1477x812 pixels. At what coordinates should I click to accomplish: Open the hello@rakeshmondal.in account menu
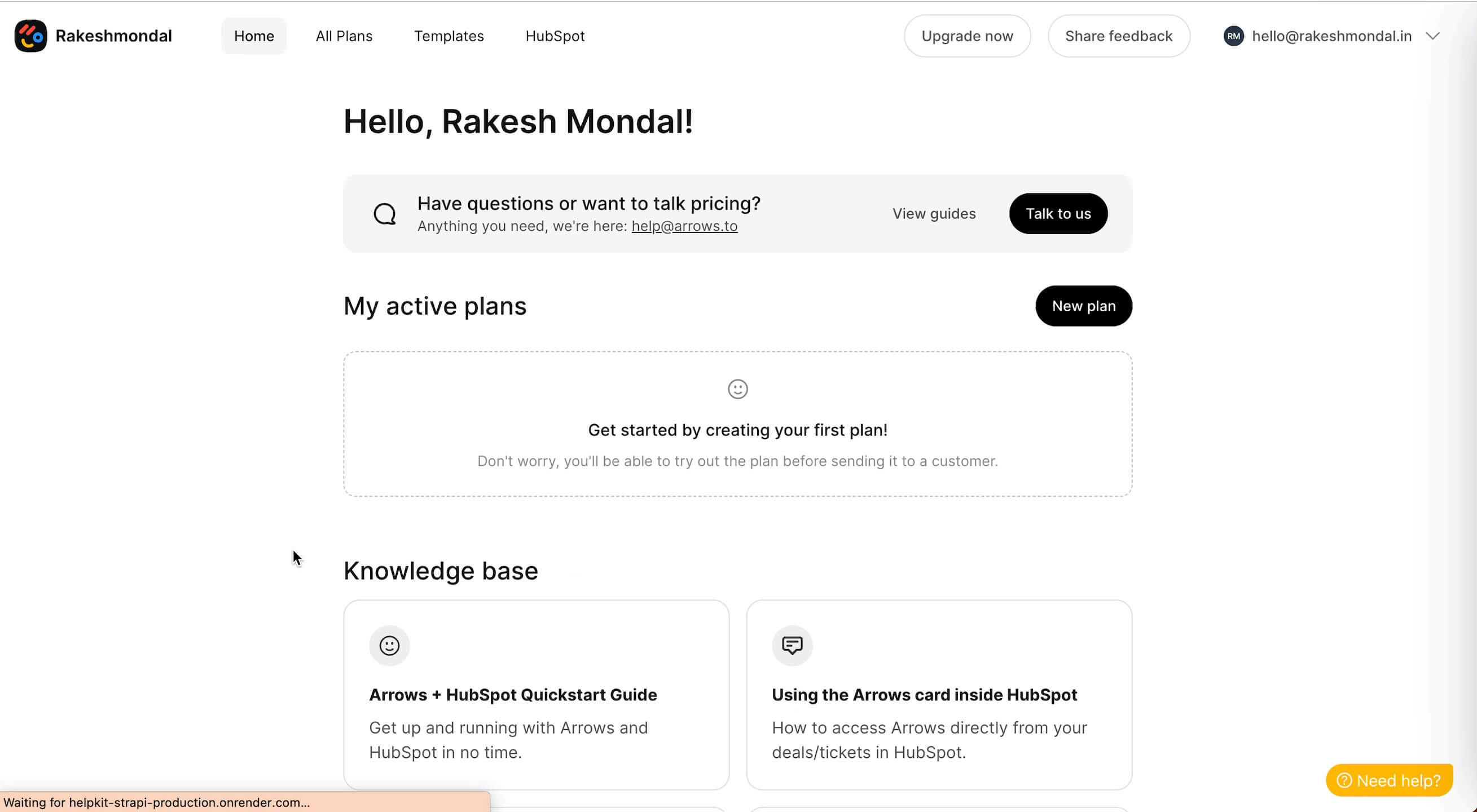[1331, 36]
